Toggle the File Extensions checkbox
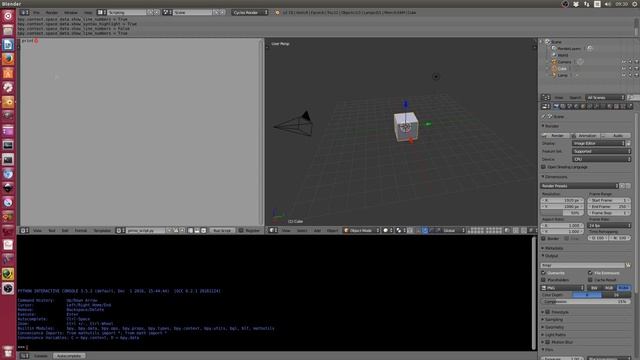 point(590,273)
